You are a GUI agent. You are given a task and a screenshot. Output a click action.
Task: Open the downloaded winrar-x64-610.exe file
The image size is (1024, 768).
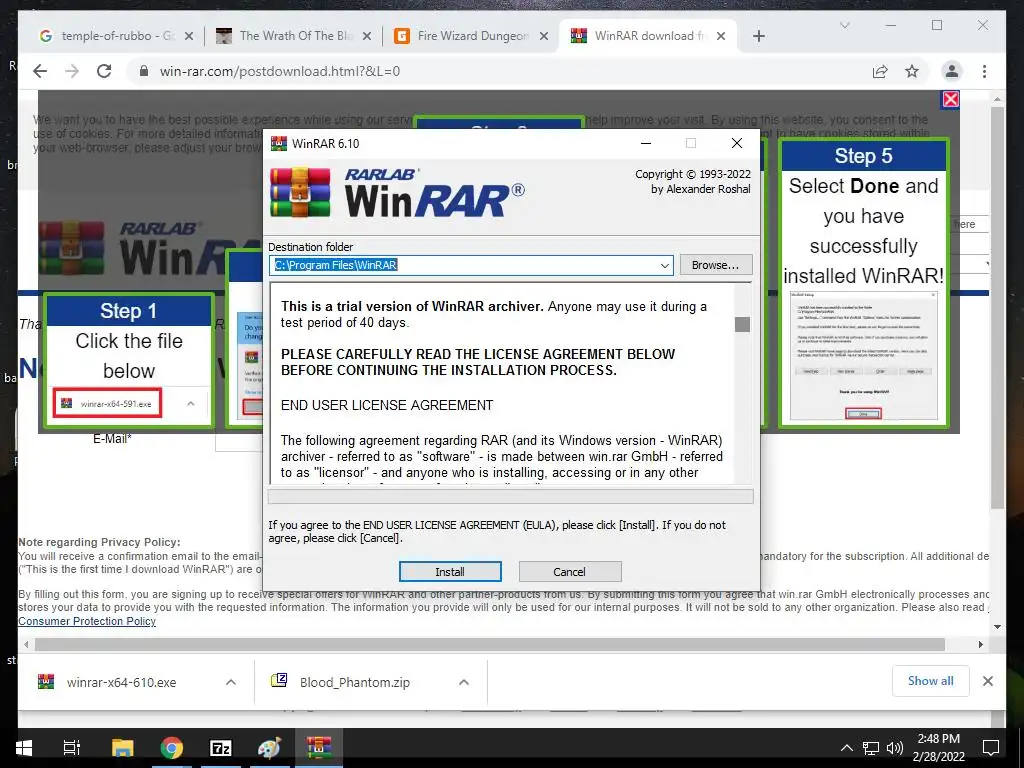[x=121, y=682]
